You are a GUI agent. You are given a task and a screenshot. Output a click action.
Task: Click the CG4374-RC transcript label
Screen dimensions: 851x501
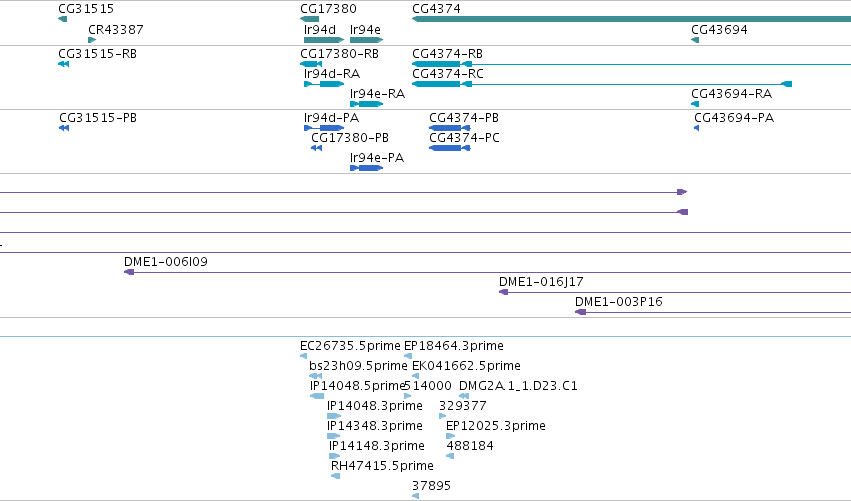pos(448,74)
